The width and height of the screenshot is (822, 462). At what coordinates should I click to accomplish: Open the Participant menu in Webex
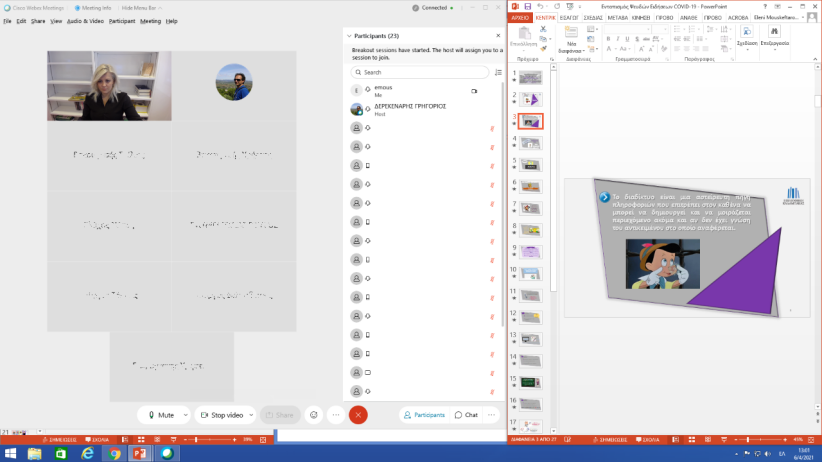coord(122,21)
